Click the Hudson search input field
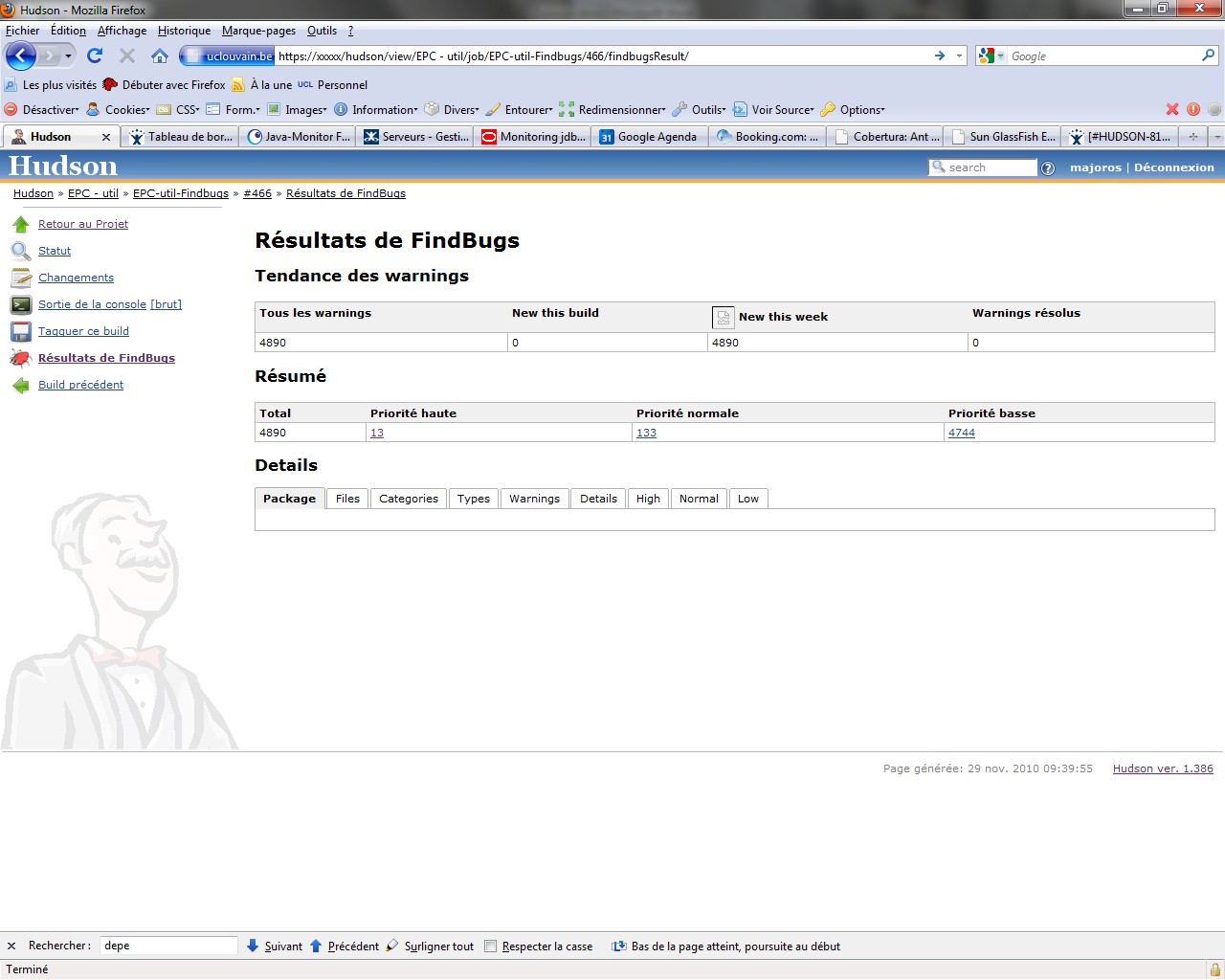 (991, 167)
